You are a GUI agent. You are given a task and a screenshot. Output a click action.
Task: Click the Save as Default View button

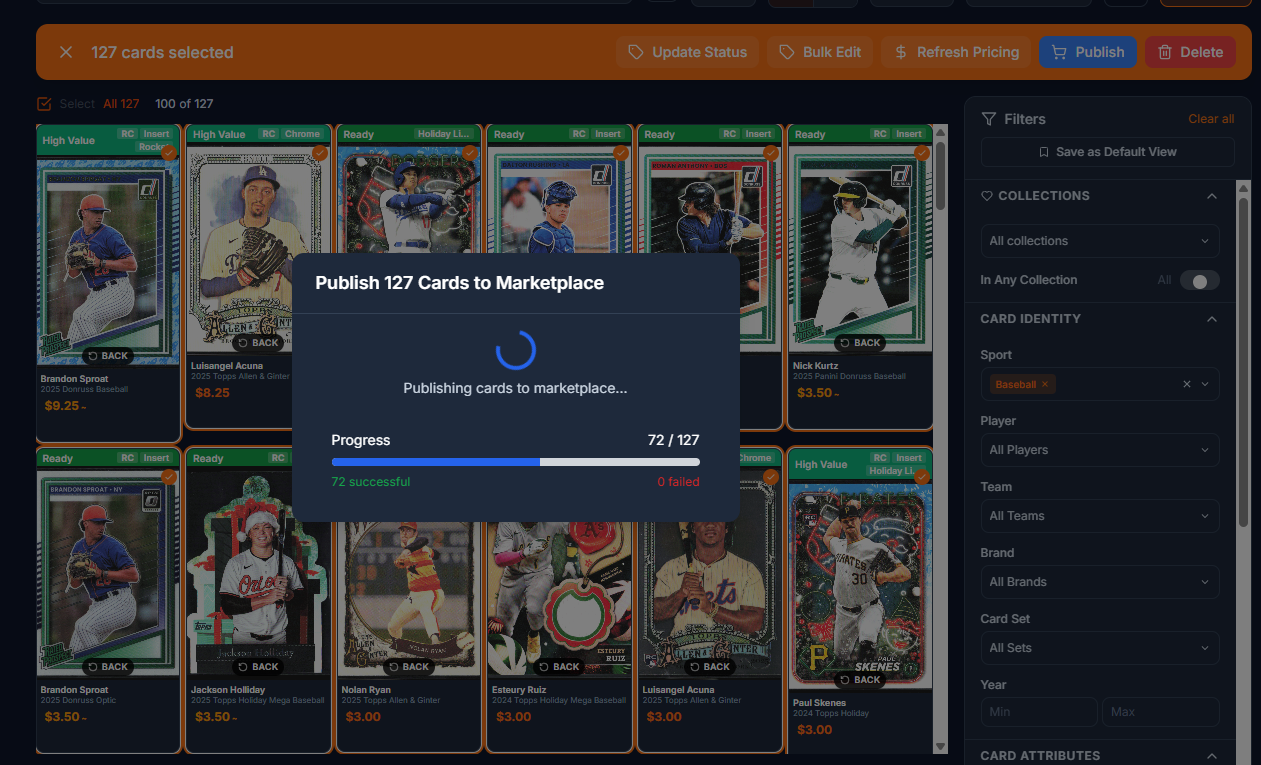point(1107,152)
